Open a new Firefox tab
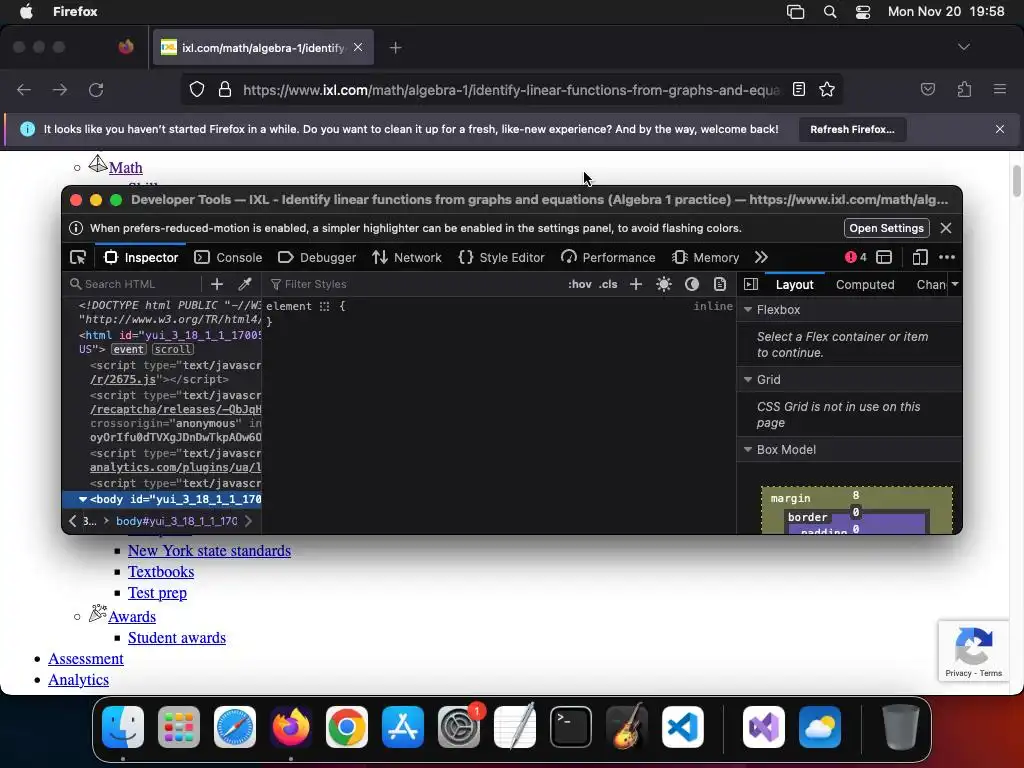The image size is (1024, 768). pos(395,48)
